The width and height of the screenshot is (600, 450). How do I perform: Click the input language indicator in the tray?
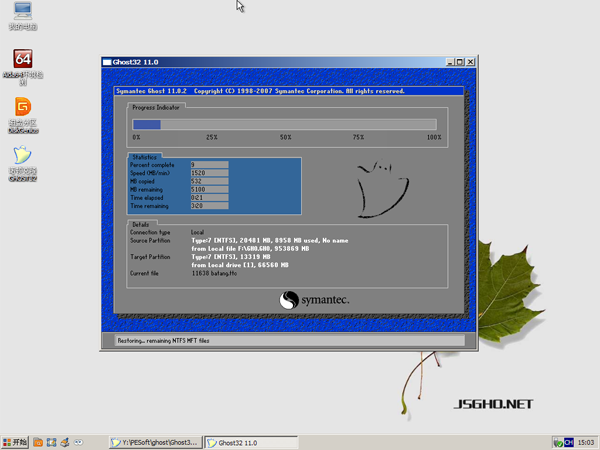[x=565, y=442]
